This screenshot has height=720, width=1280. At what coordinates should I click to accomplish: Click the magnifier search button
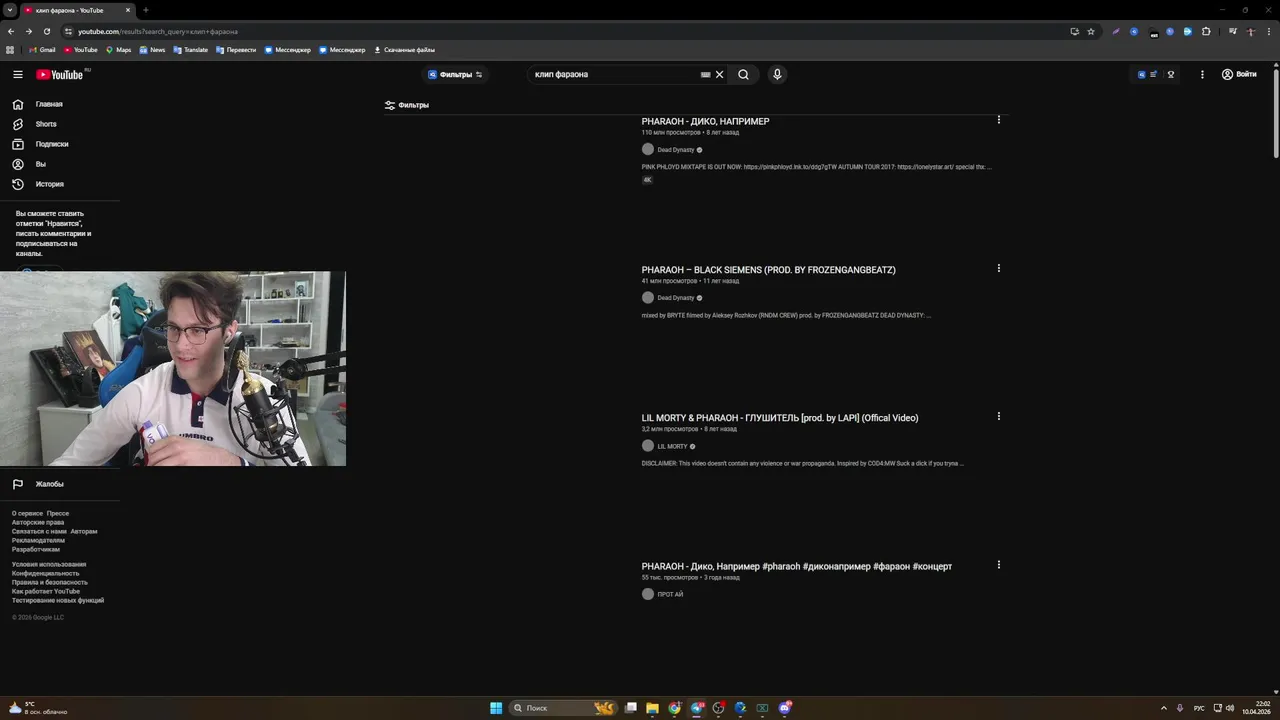click(x=743, y=74)
